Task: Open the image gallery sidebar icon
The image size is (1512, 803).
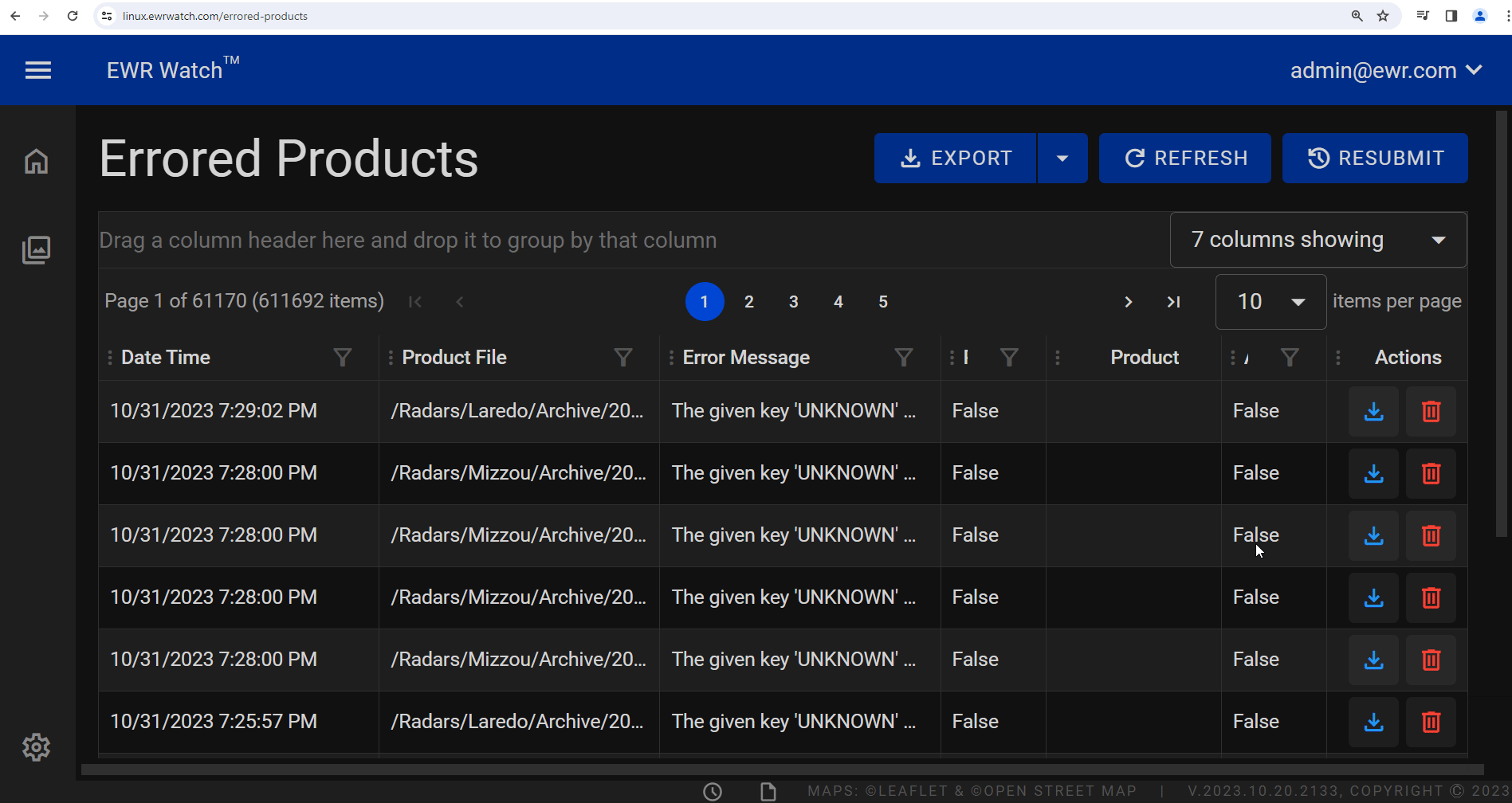Action: click(x=36, y=250)
